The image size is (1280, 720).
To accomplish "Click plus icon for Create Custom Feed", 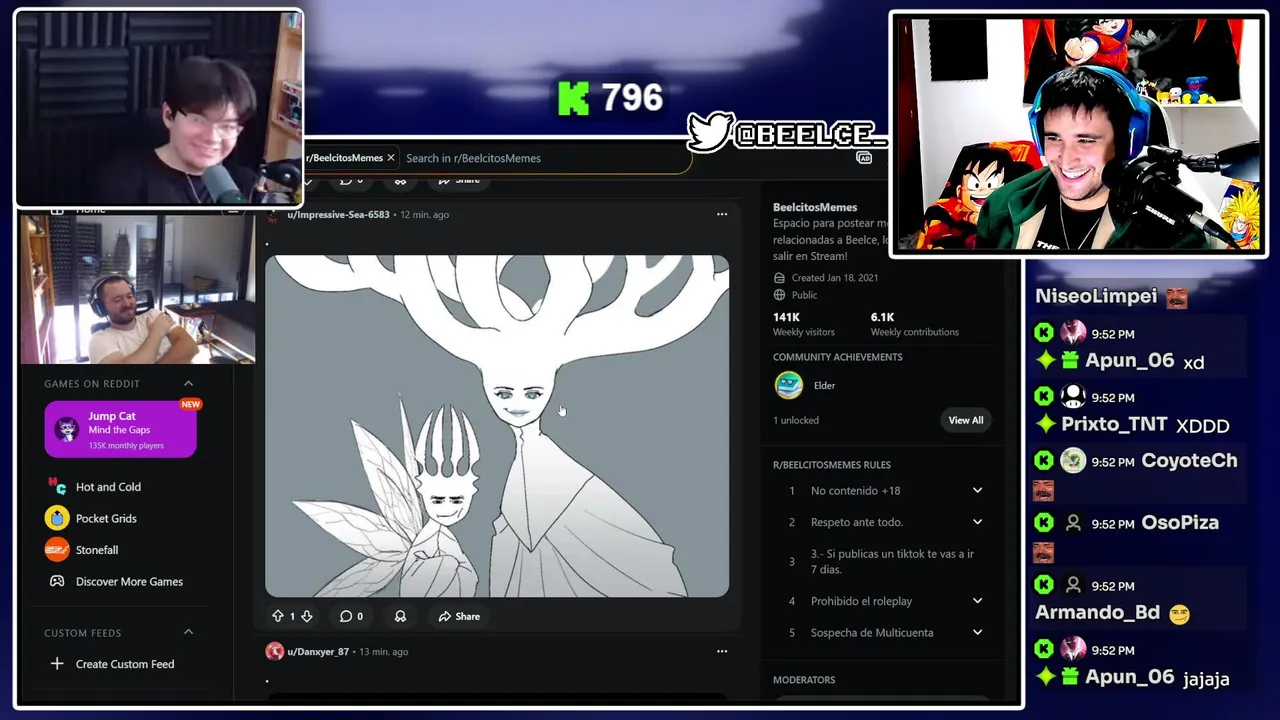I will (57, 664).
